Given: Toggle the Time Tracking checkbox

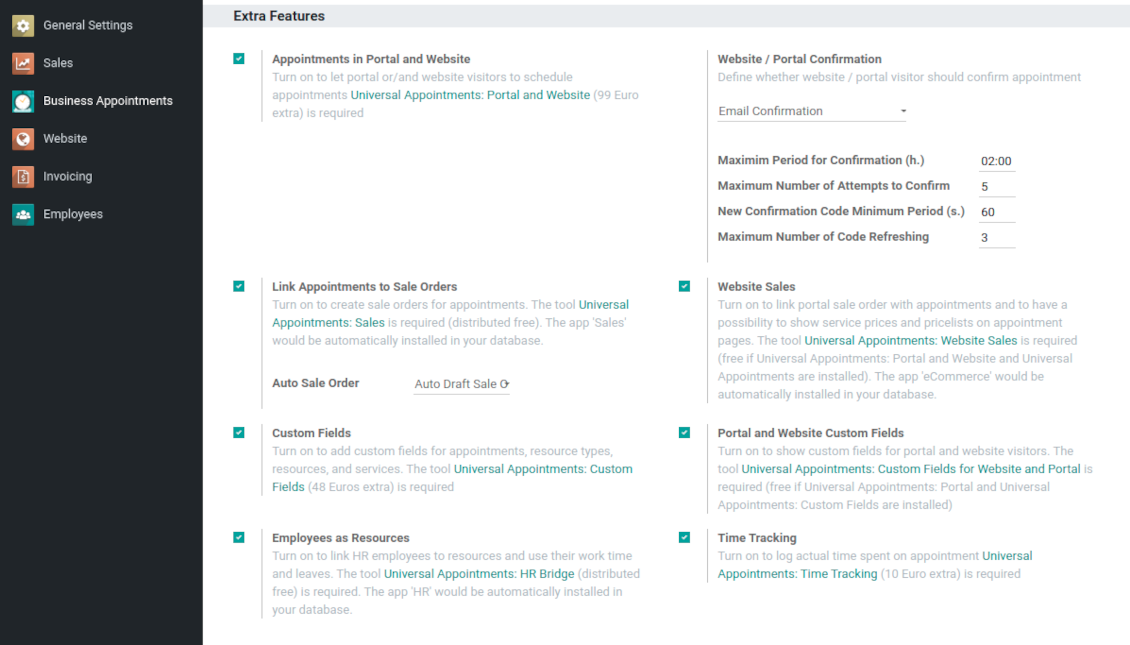Looking at the screenshot, I should (684, 537).
